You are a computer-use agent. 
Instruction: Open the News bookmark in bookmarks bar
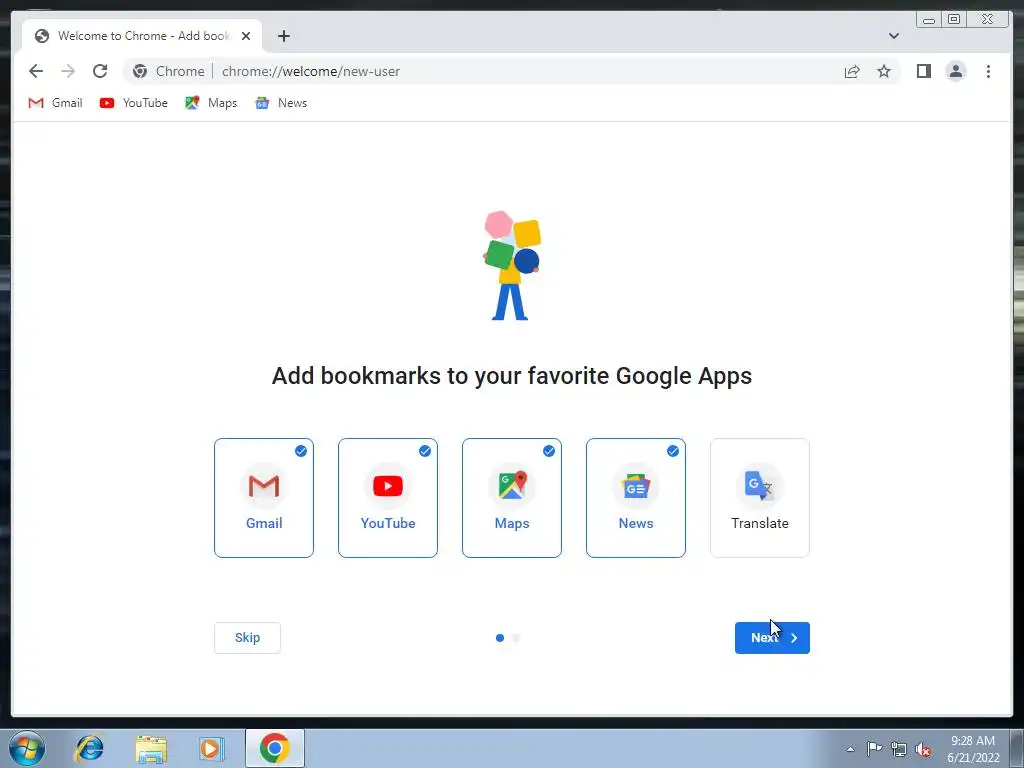[x=281, y=103]
